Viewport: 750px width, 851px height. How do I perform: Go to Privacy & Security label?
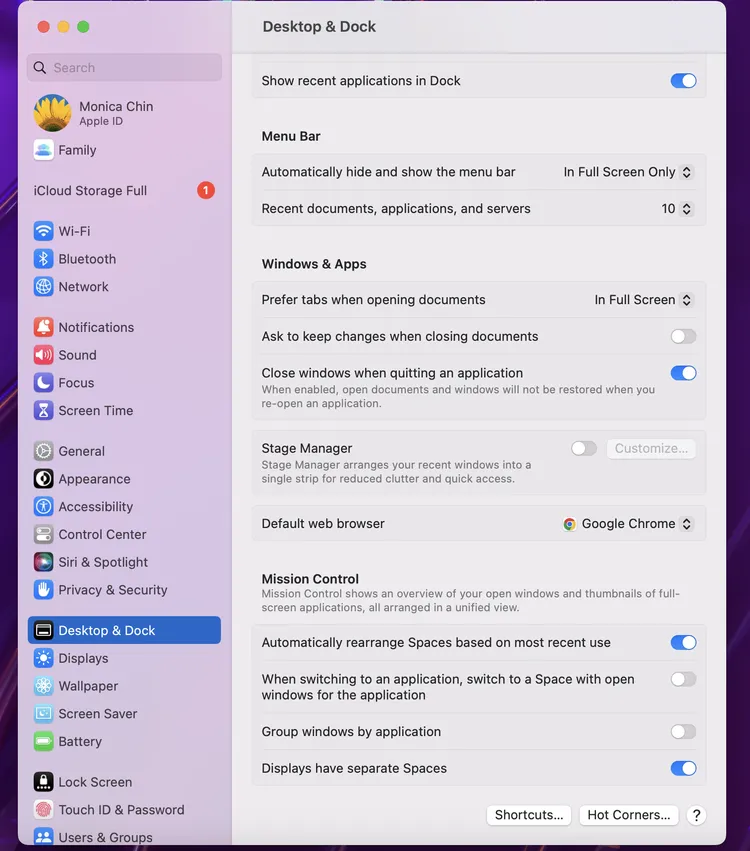[113, 590]
